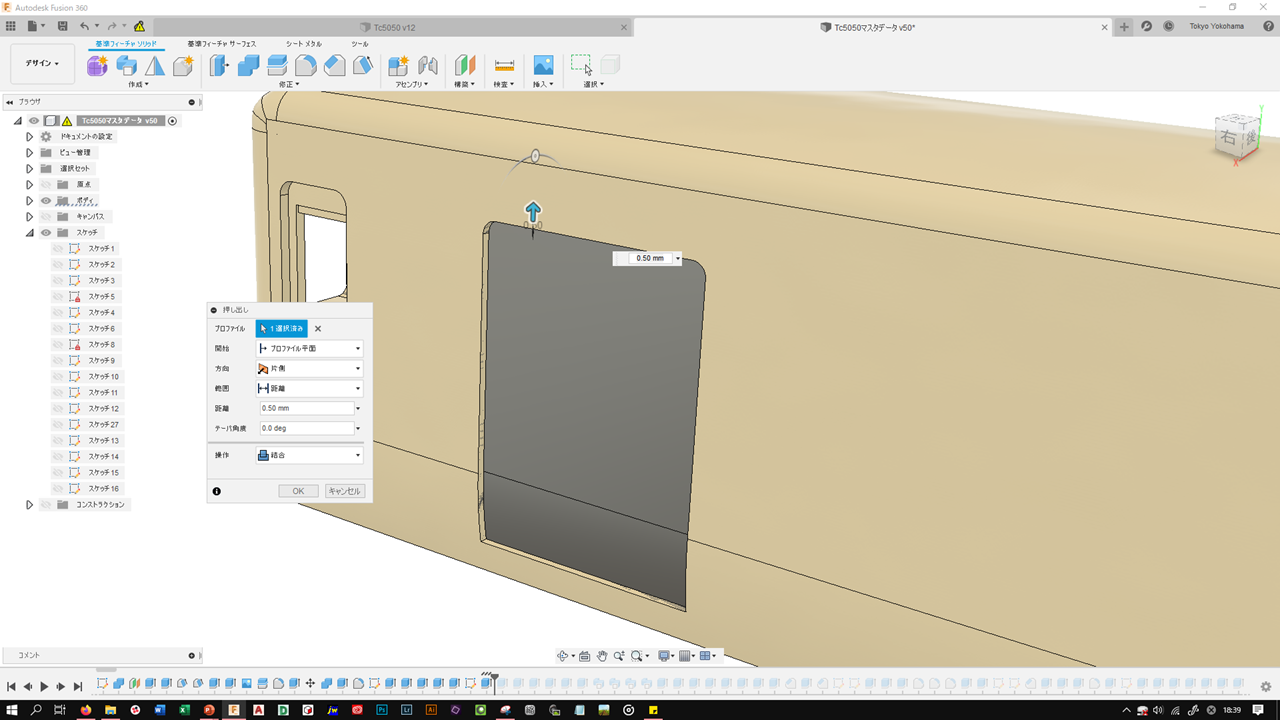
Task: Show スケッチ1 using its eye icon
Action: coord(58,248)
